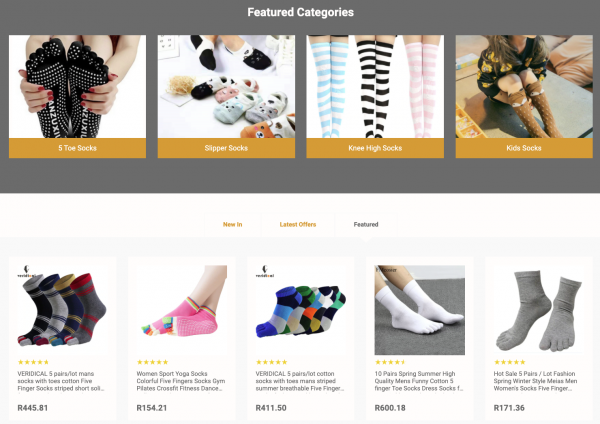Select the Featured tab
Image resolution: width=600 pixels, height=424 pixels.
tap(366, 225)
